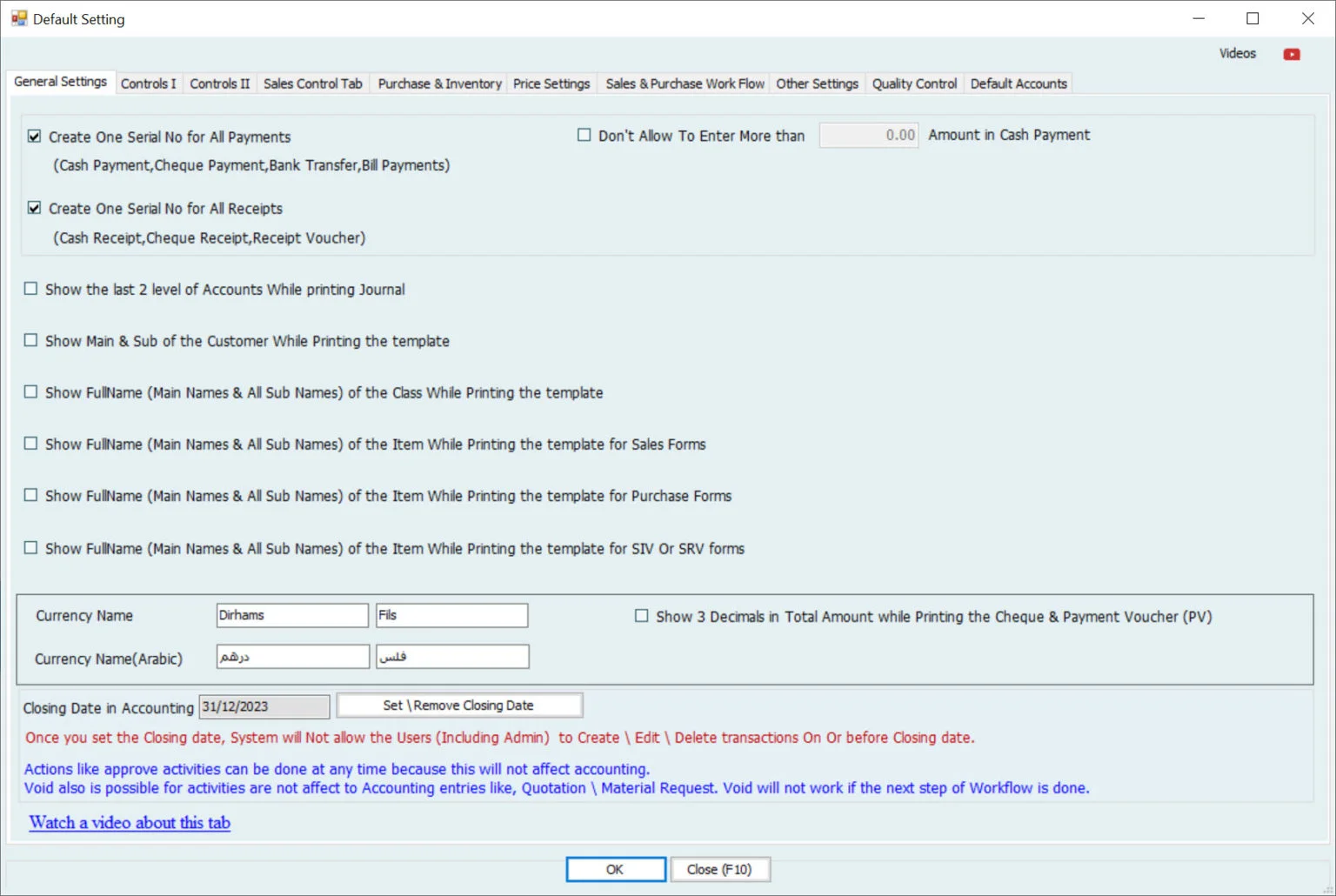Uncheck Create One Serial No for All Receipts

(35, 208)
